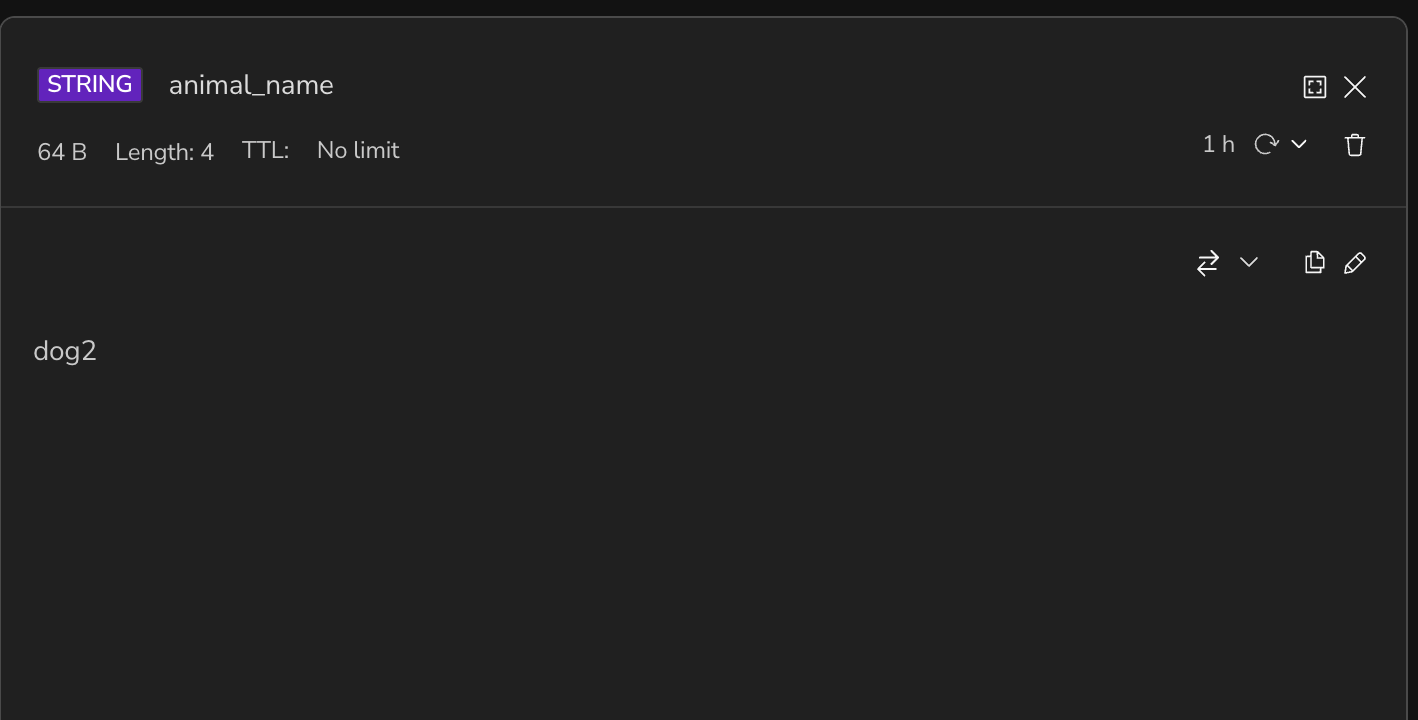
Task: Edit the TTL value showing No limit
Action: (358, 151)
